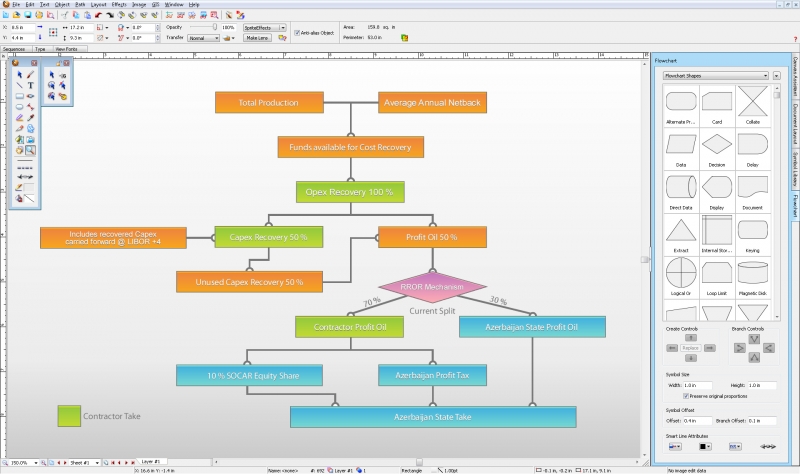The width and height of the screenshot is (800, 474).
Task: Open small arrow menu beside Flowchart Shapes
Action: pos(777,76)
